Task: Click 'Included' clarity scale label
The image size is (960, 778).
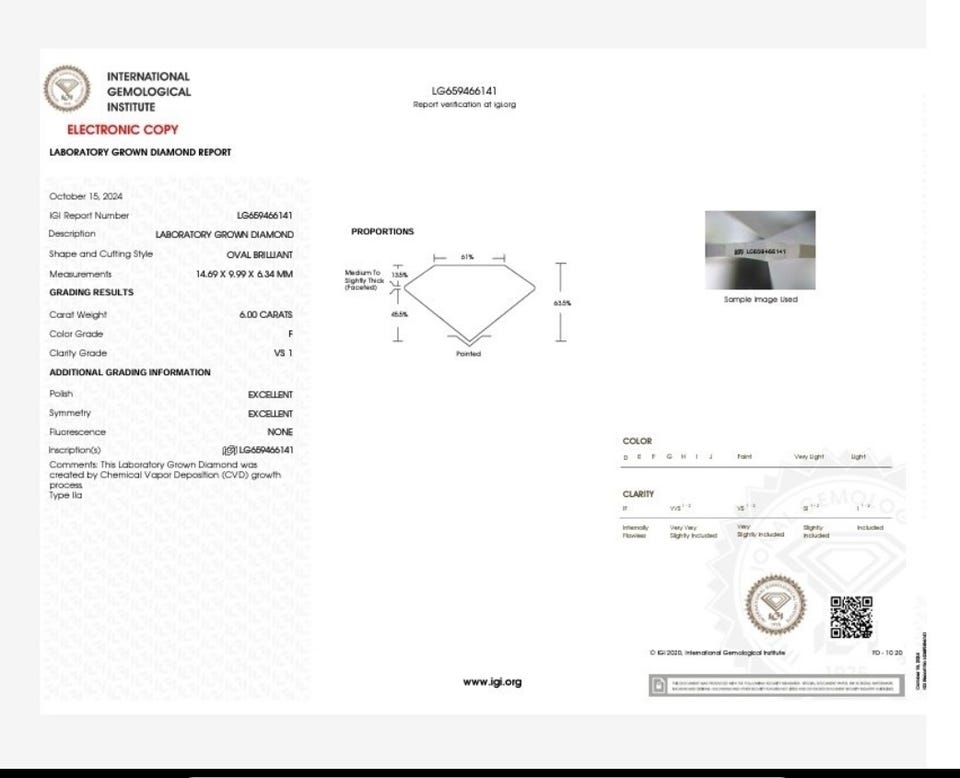Action: click(869, 528)
